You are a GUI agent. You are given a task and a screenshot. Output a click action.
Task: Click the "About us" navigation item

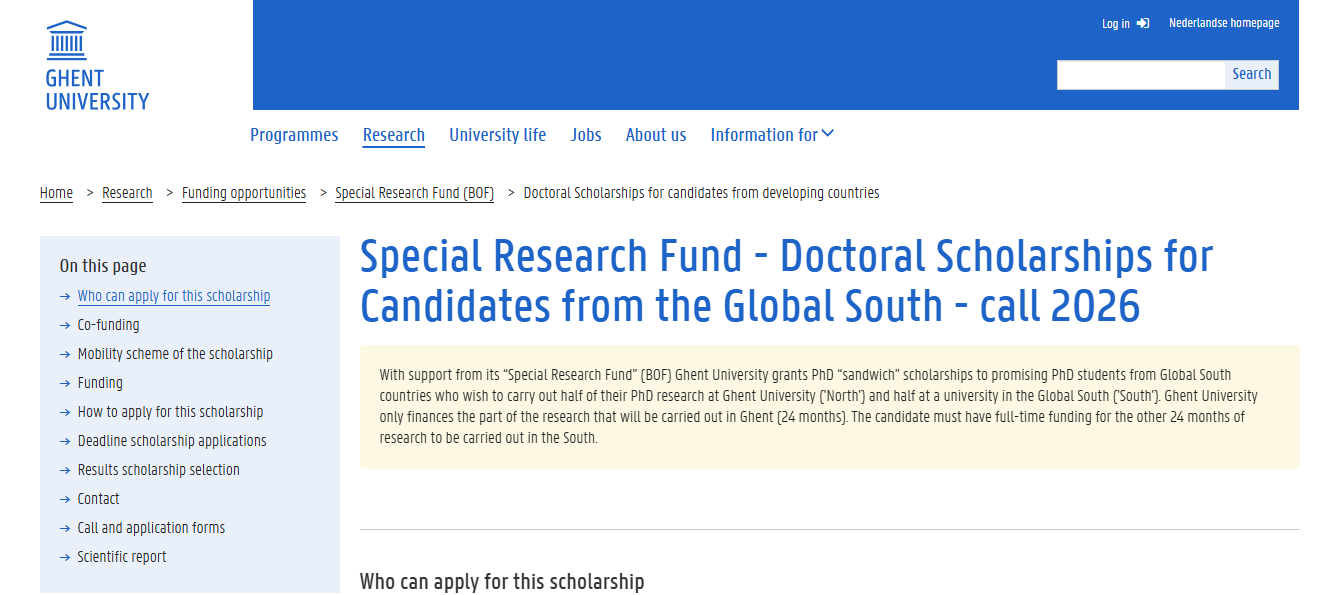click(x=655, y=134)
